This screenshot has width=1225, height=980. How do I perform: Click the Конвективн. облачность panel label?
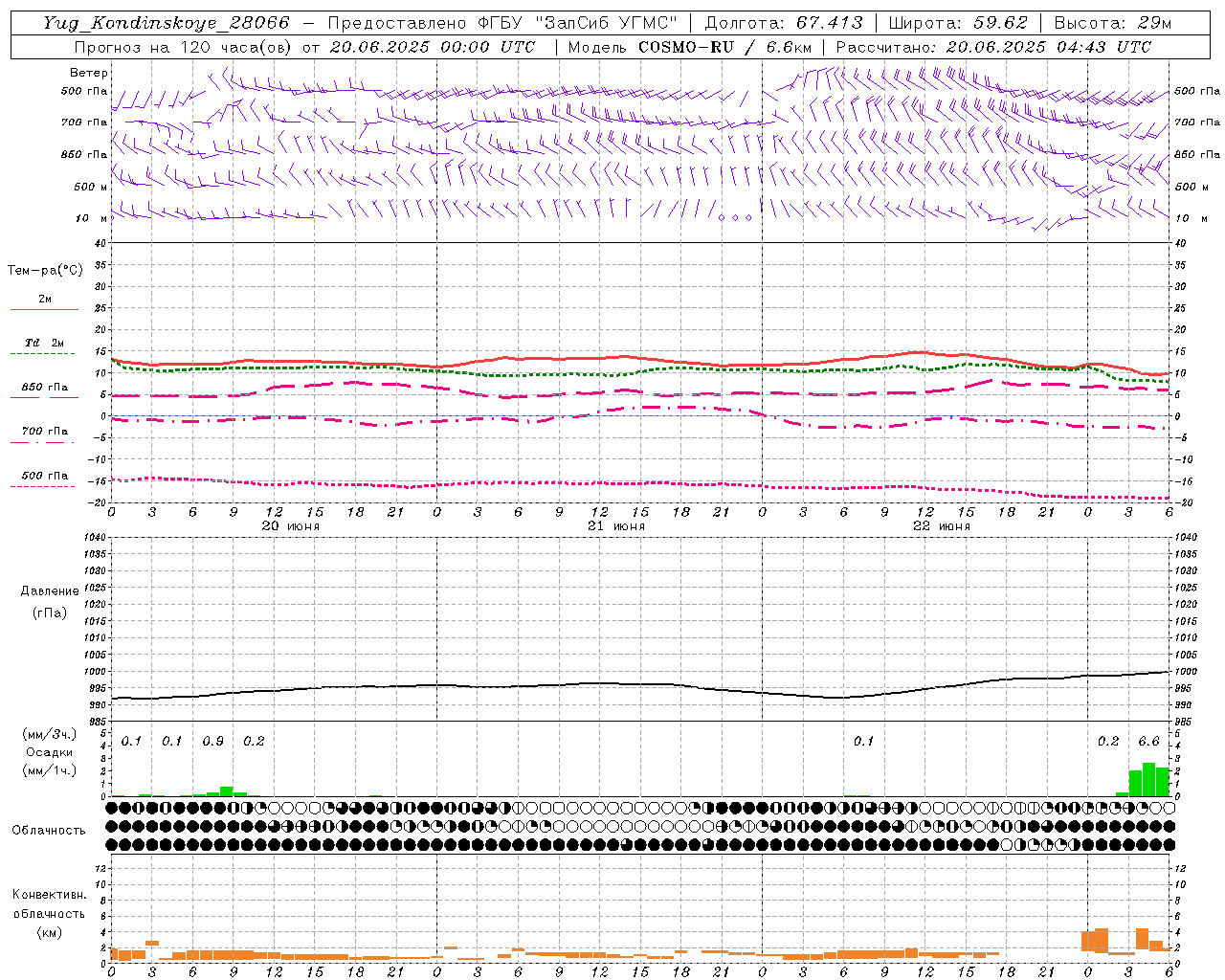49,904
